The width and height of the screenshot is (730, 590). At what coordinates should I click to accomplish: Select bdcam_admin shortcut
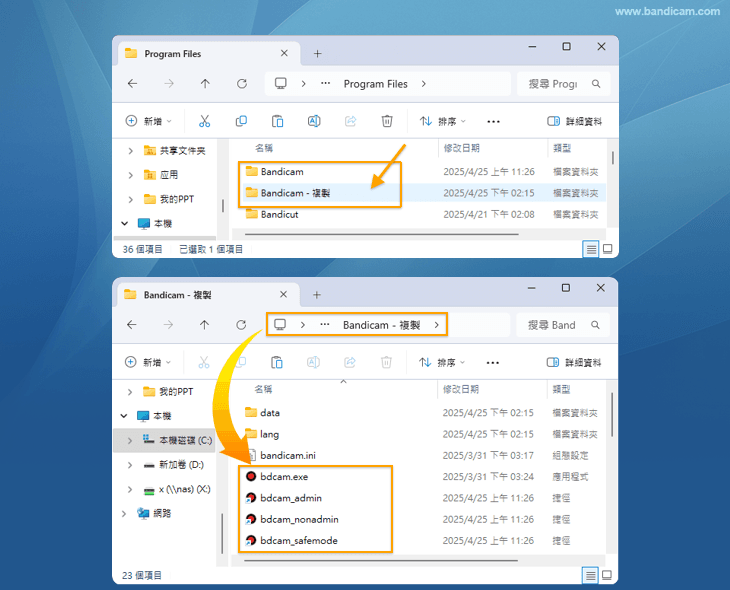click(x=284, y=498)
